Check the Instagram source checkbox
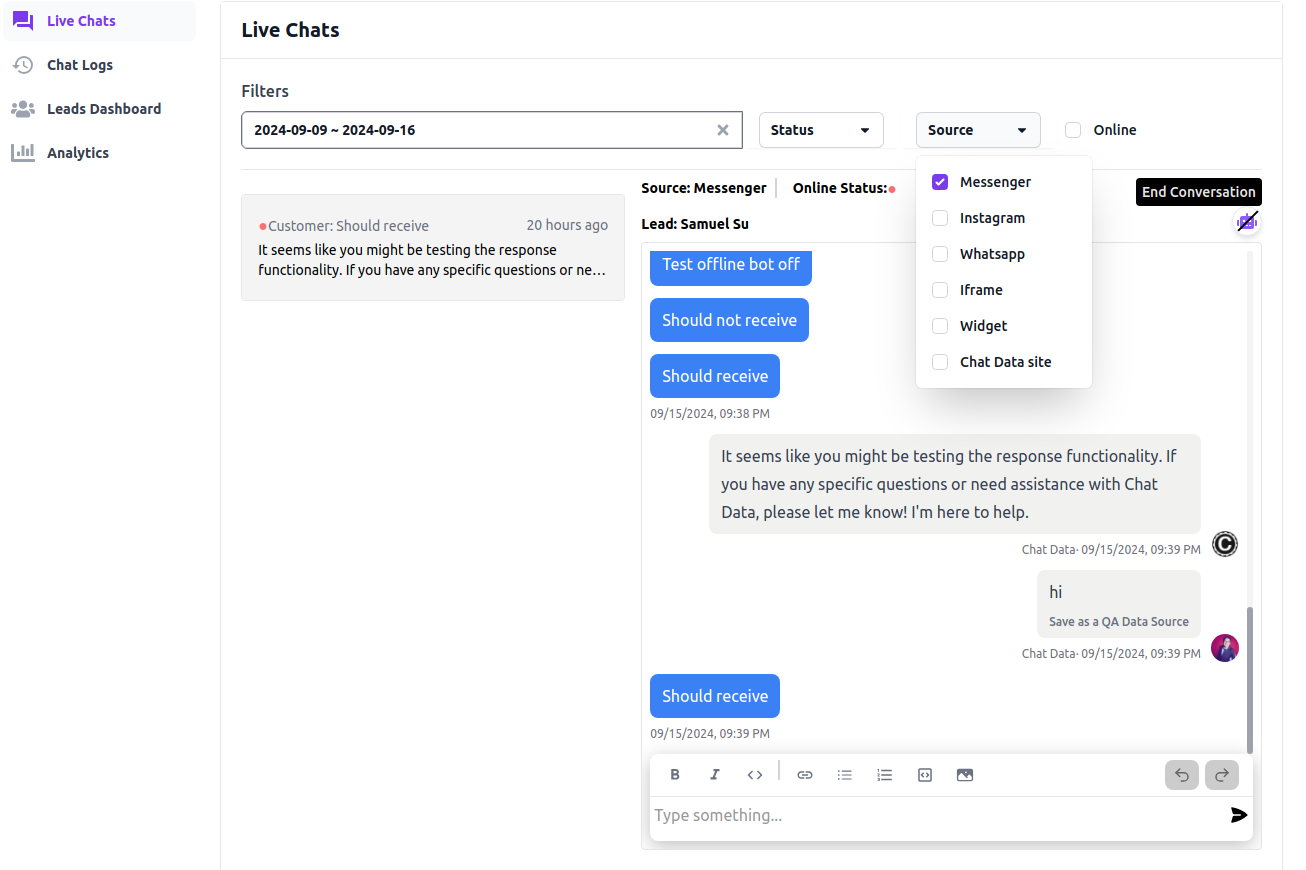The width and height of the screenshot is (1306, 870). (940, 218)
